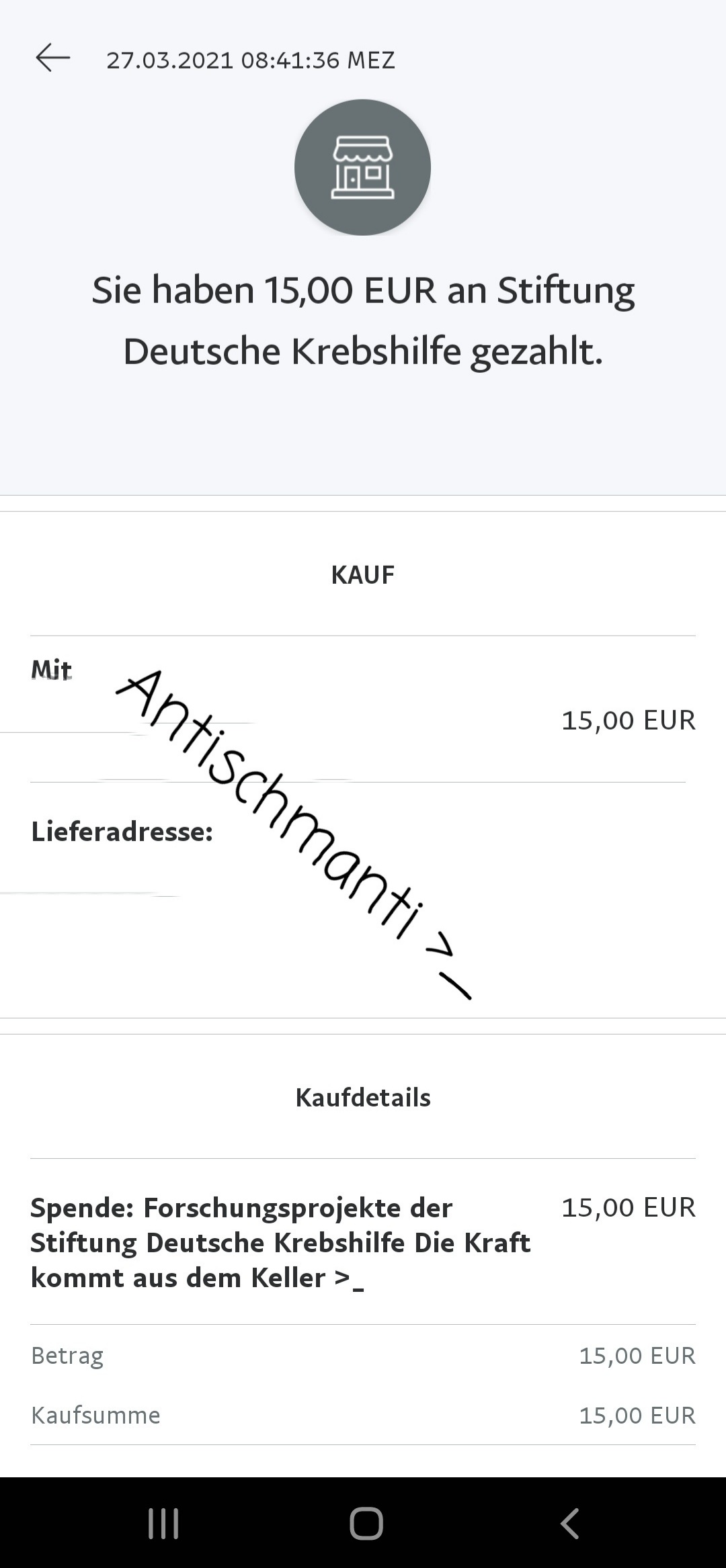Tap the Kaufsumme value 15,00 EUR
Screen dimensions: 726x1568
click(637, 1415)
